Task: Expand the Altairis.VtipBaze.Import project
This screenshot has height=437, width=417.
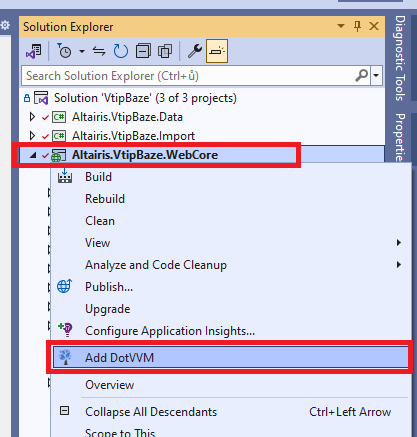Action: 32,136
